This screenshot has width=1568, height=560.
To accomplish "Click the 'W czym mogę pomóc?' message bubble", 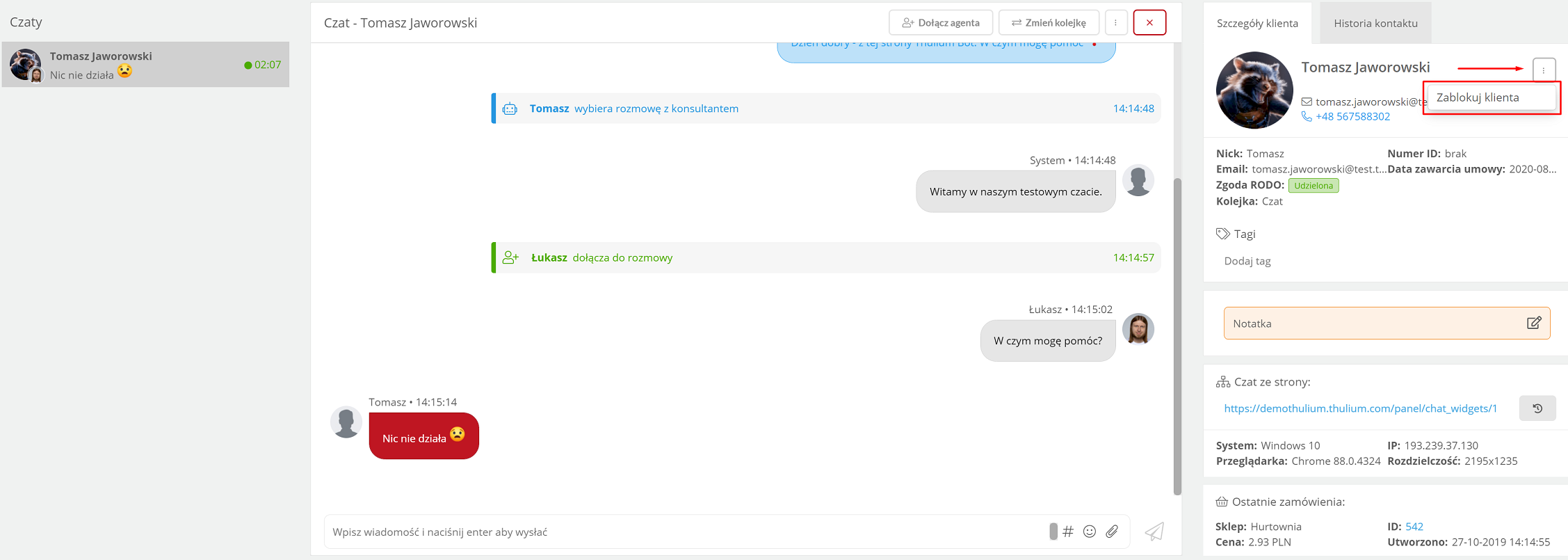I will (x=1048, y=340).
